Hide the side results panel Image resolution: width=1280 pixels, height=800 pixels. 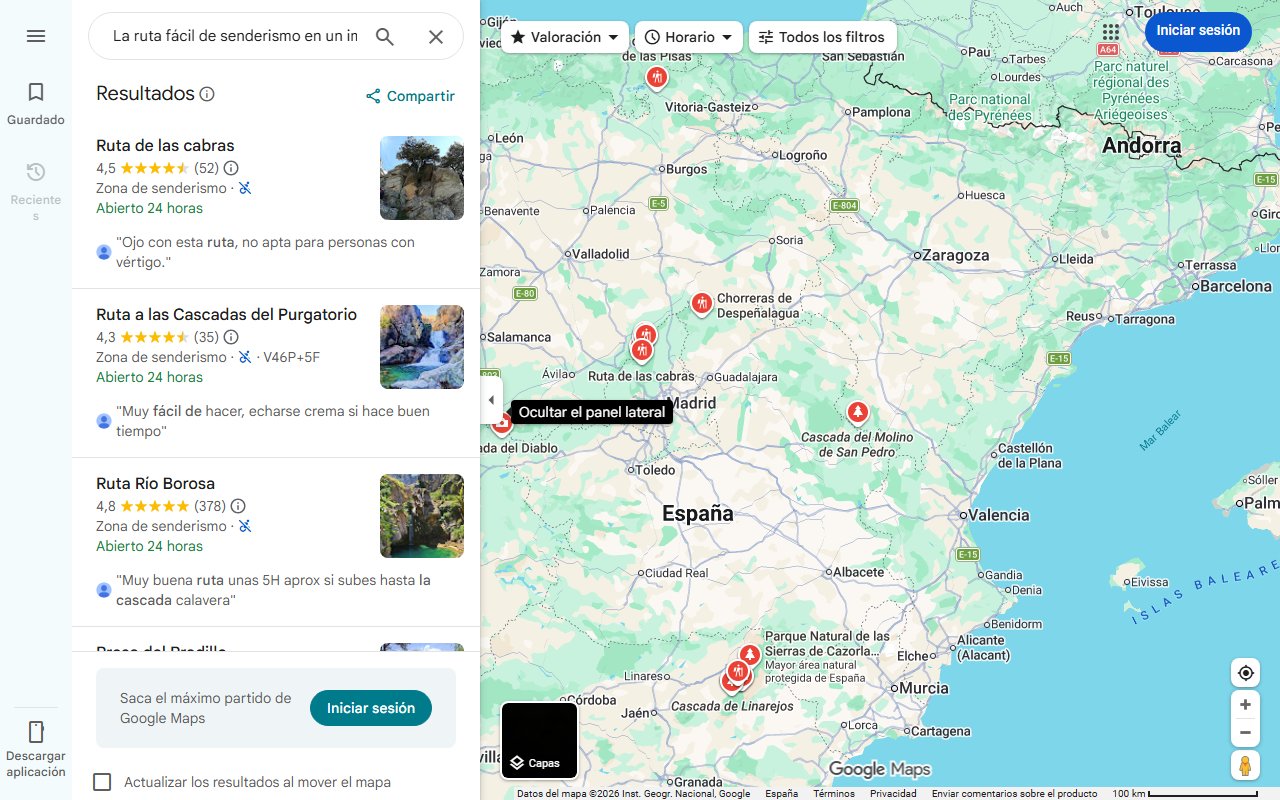coord(491,399)
